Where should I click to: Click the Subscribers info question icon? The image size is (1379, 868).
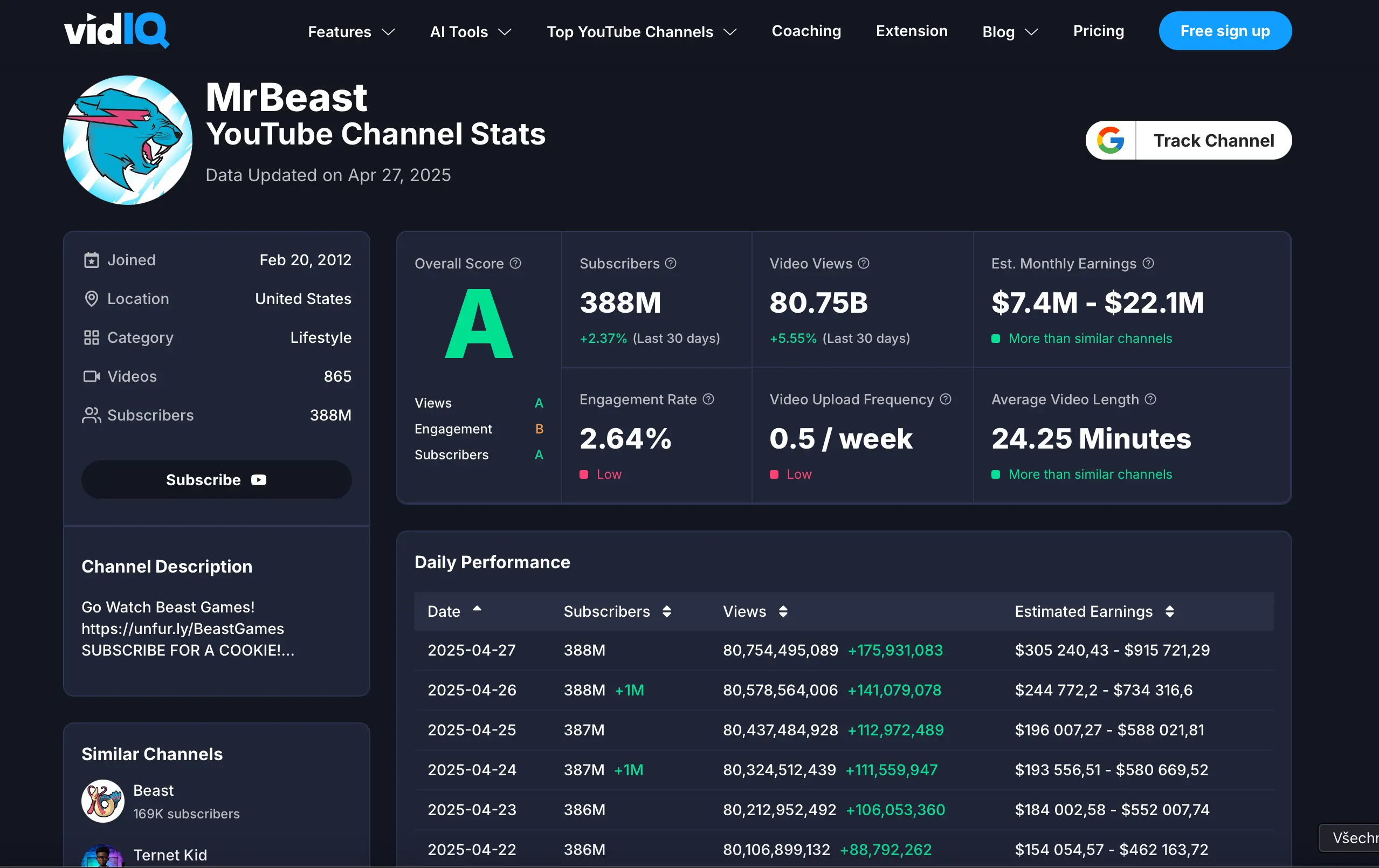point(671,264)
